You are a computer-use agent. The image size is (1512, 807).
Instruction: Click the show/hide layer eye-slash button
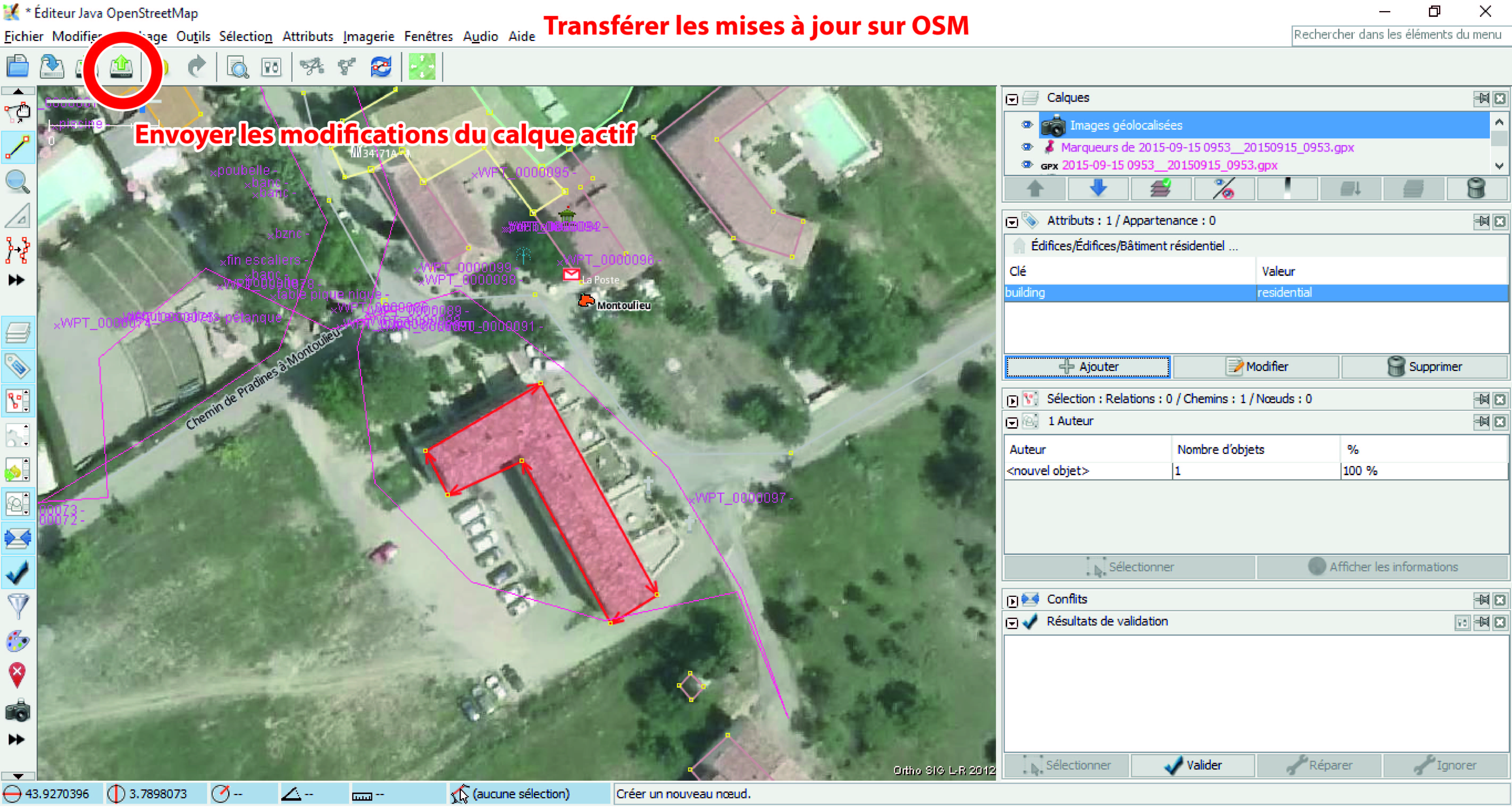1224,189
